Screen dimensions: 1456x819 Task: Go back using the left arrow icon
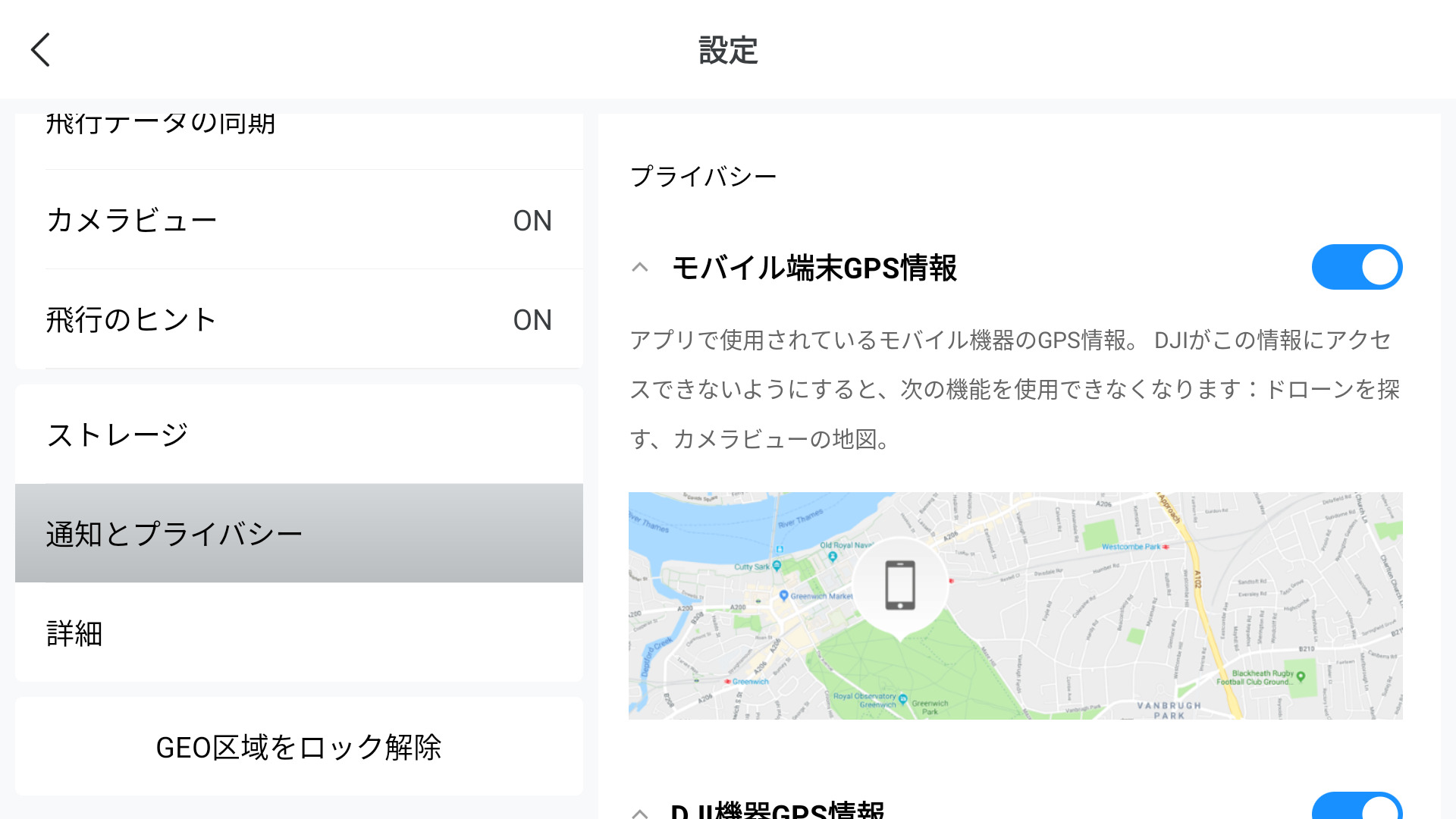point(41,50)
